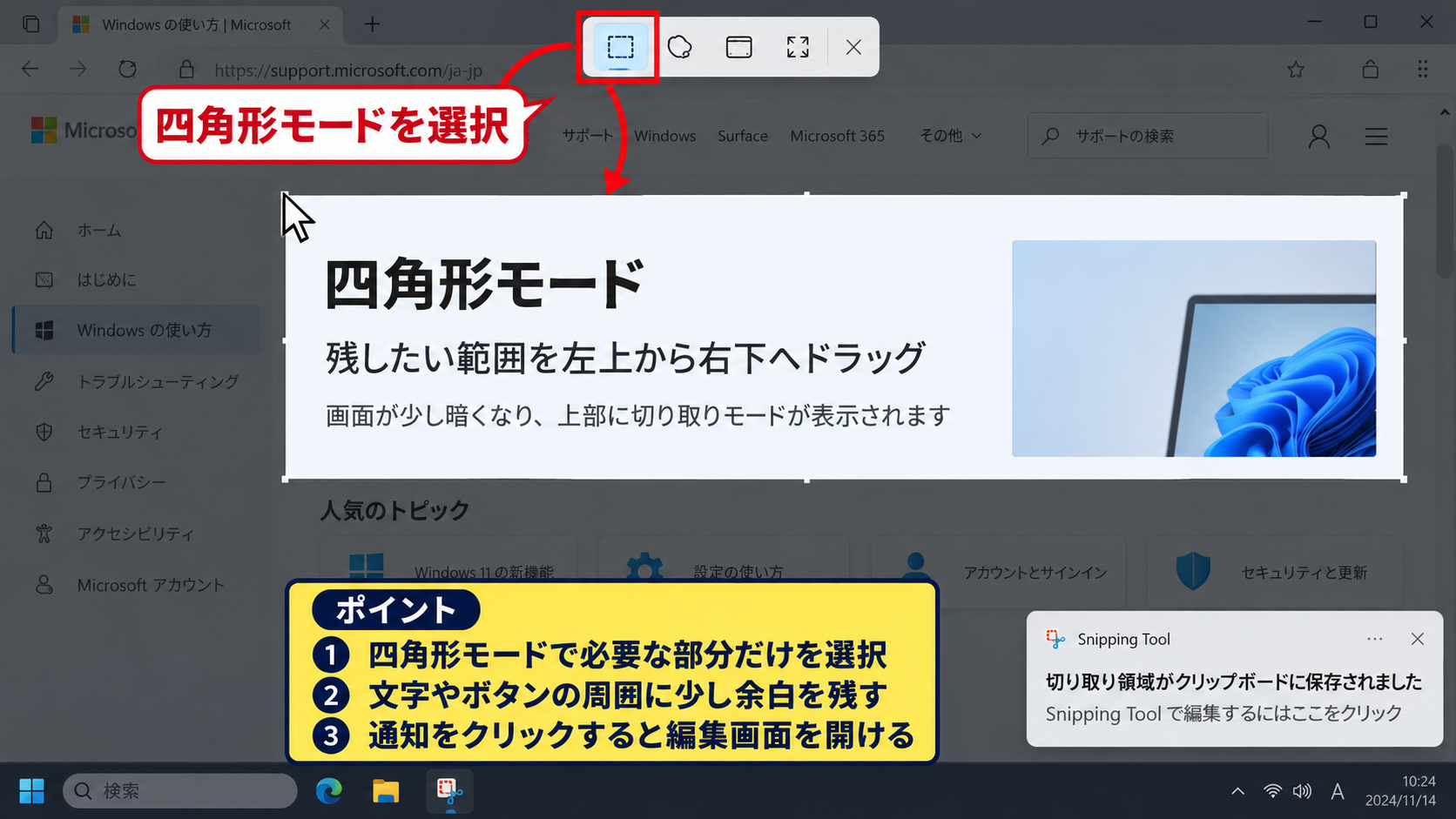This screenshot has width=1456, height=819.
Task: Open the volume control in the tray
Action: tap(1302, 791)
